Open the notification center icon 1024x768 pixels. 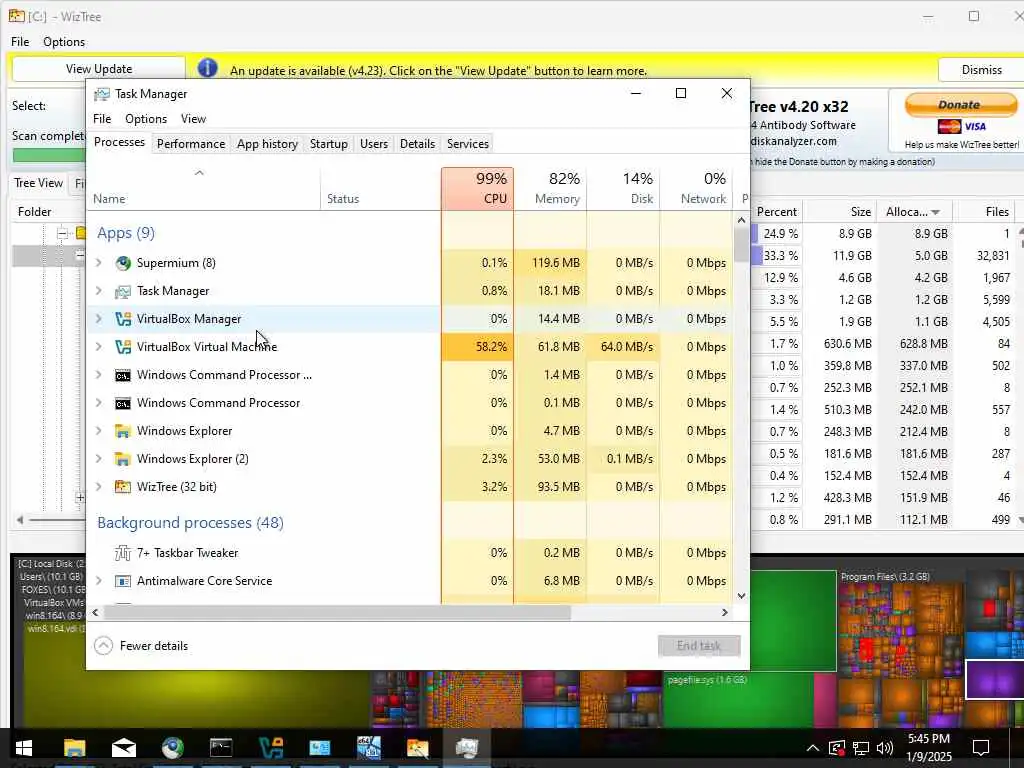[981, 748]
